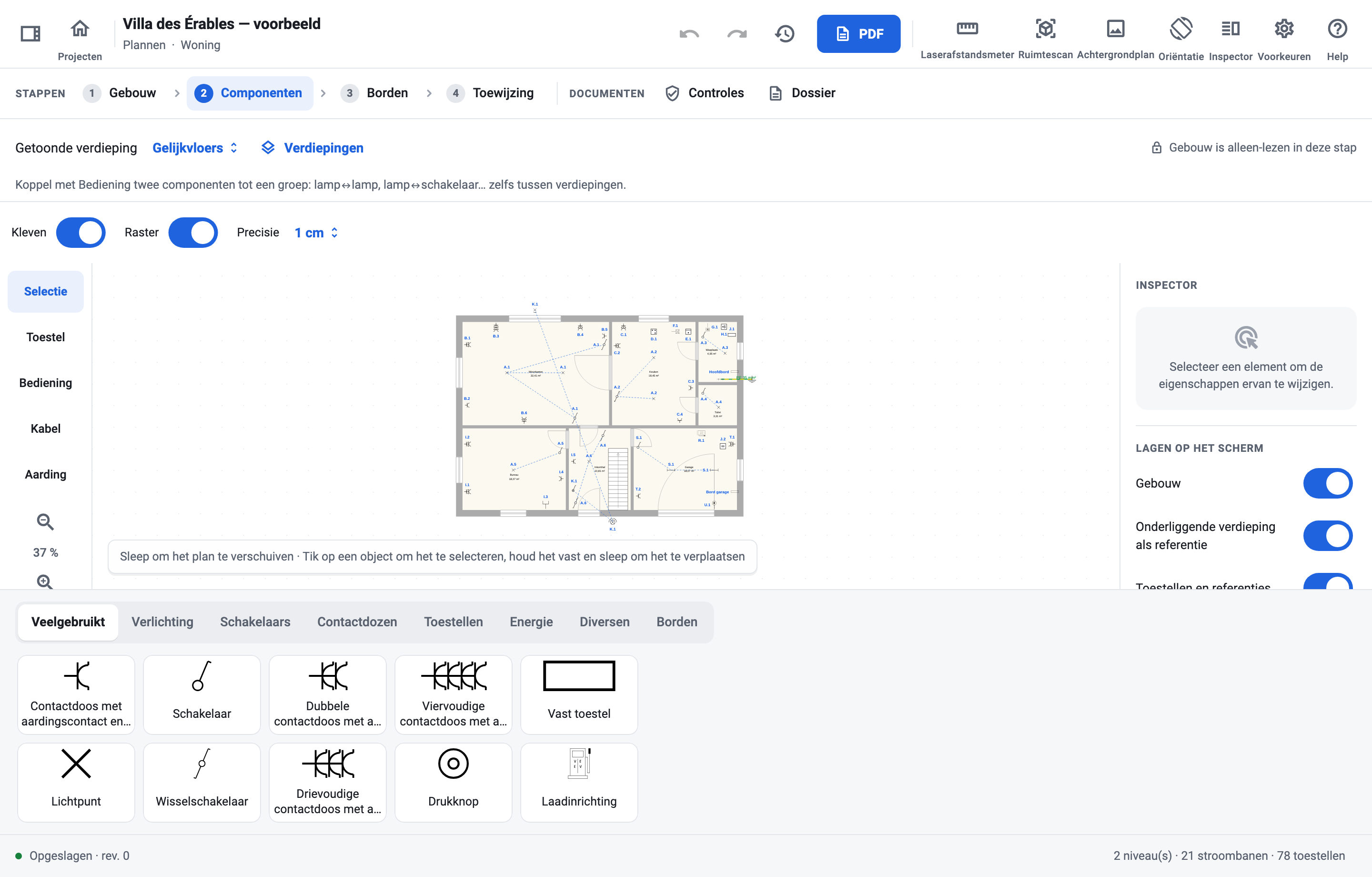Image resolution: width=1372 pixels, height=877 pixels.
Task: Start the Ruimtescan tool
Action: (x=1045, y=39)
